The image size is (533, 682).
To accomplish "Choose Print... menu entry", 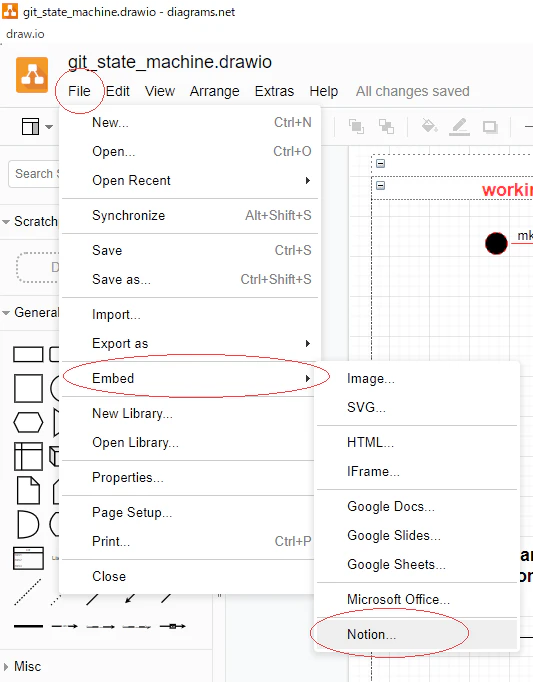I will [x=188, y=542].
